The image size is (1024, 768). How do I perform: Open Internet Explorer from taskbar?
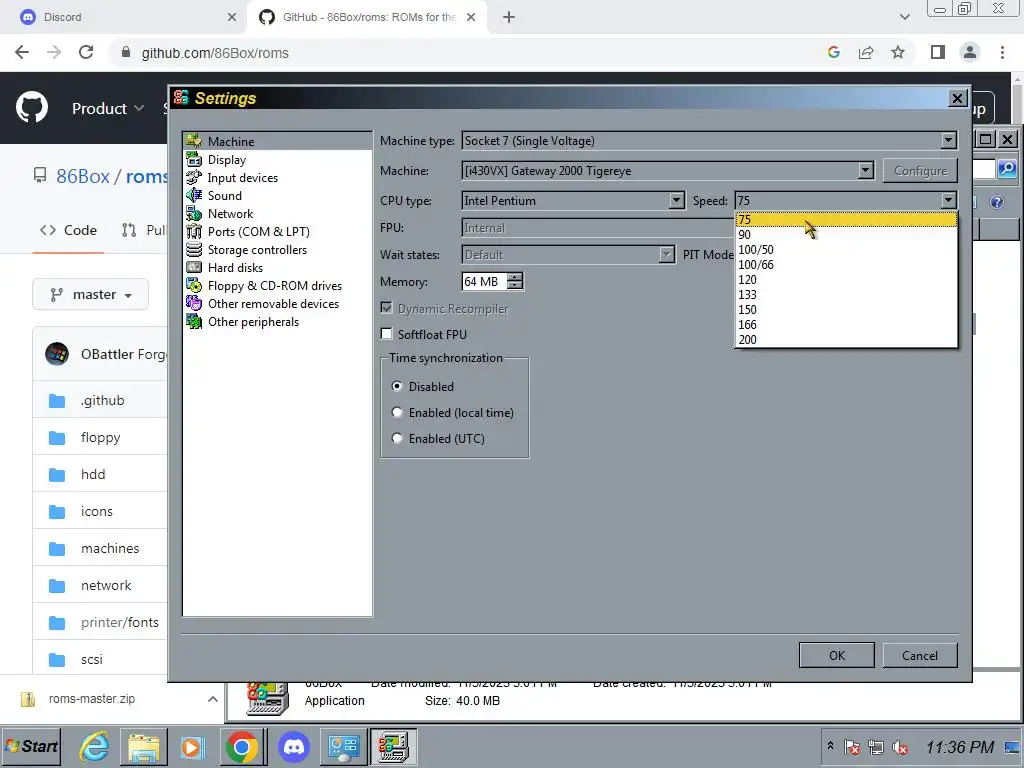click(95, 746)
